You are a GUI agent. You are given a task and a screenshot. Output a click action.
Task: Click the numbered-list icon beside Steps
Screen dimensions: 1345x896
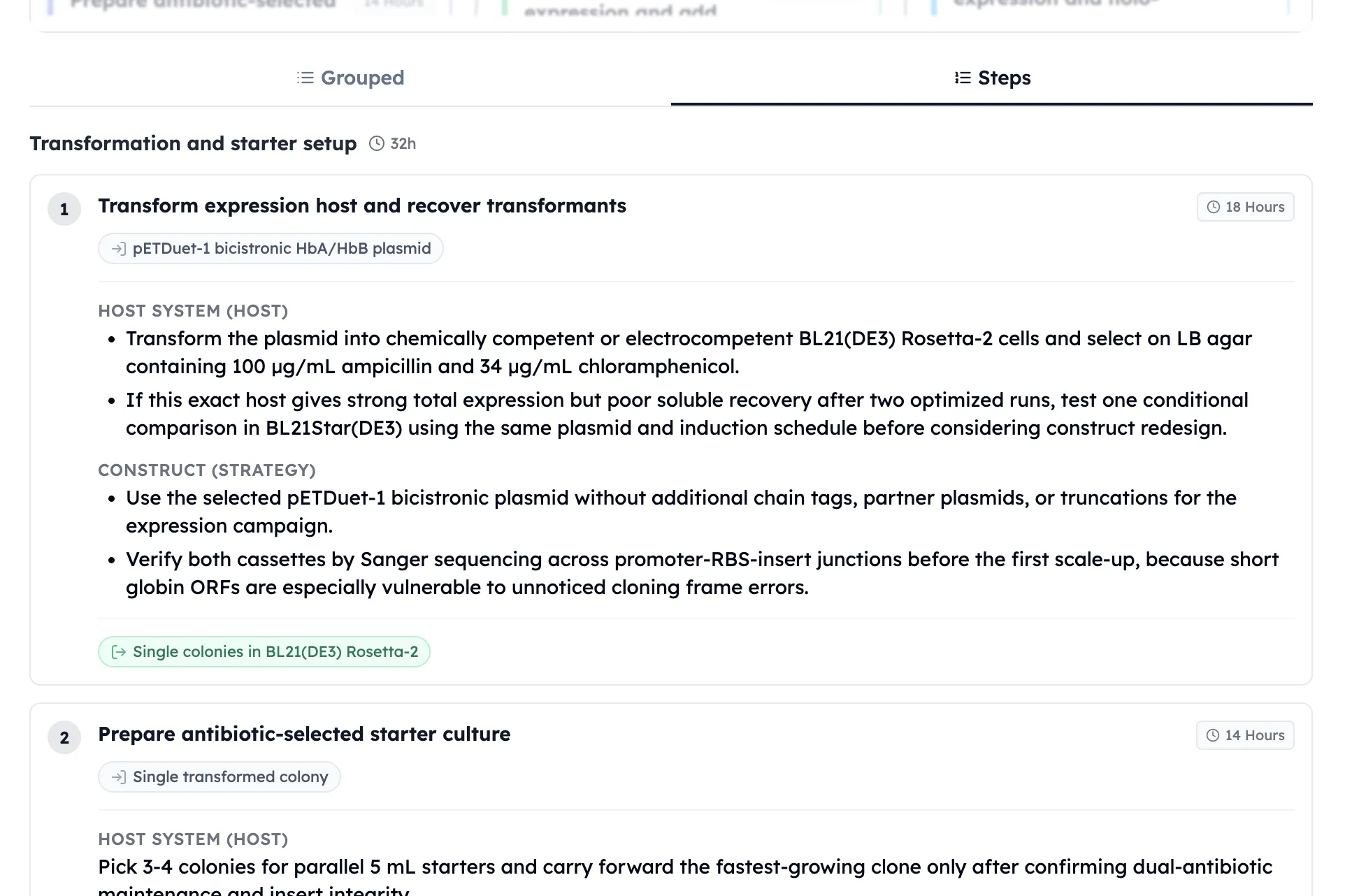tap(963, 78)
